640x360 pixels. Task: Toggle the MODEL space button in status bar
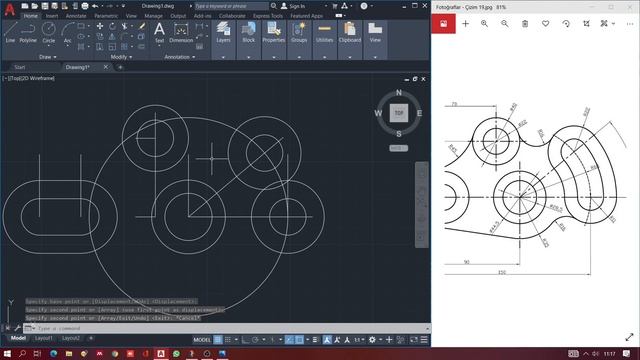pyautogui.click(x=202, y=340)
